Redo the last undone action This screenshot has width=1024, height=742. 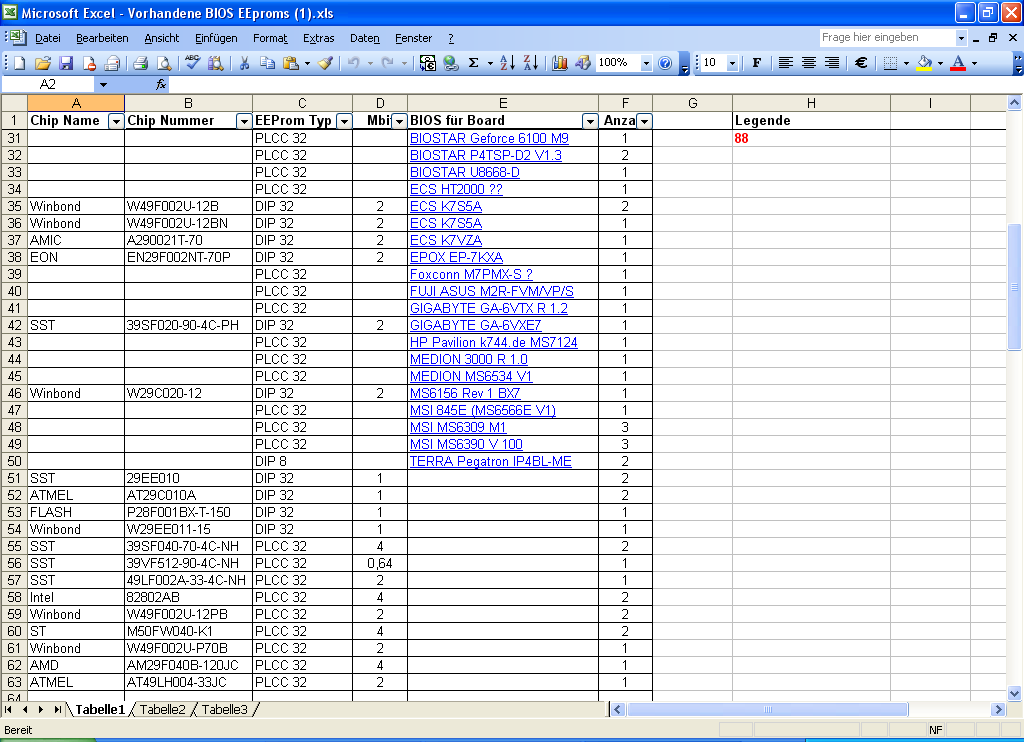click(388, 63)
